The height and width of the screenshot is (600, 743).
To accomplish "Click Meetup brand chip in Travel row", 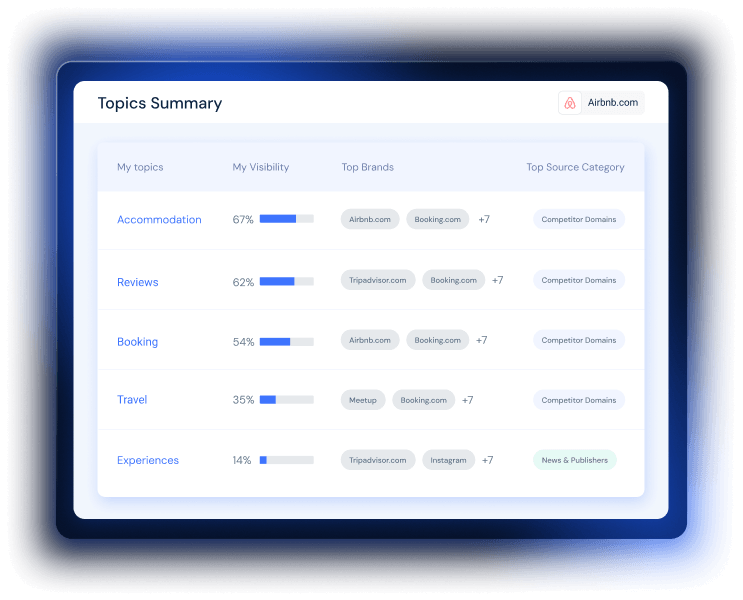I will (363, 400).
